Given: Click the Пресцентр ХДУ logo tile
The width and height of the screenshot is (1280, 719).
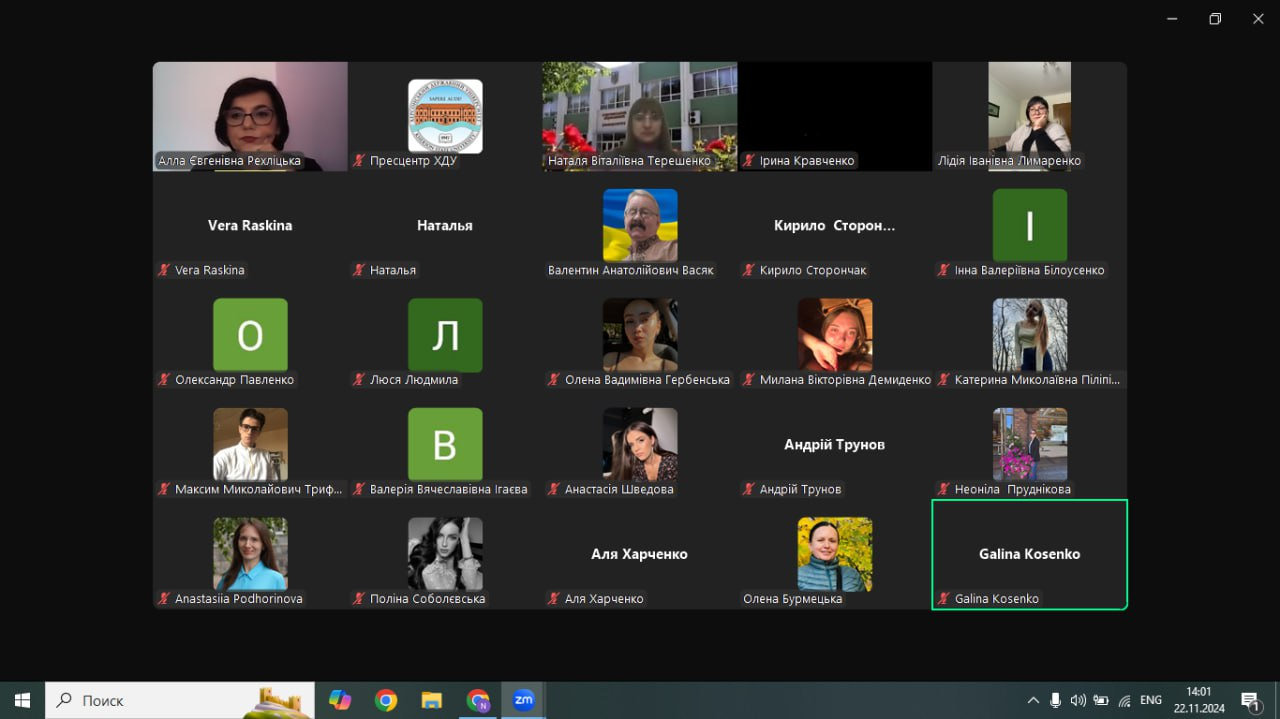Looking at the screenshot, I should click(445, 116).
